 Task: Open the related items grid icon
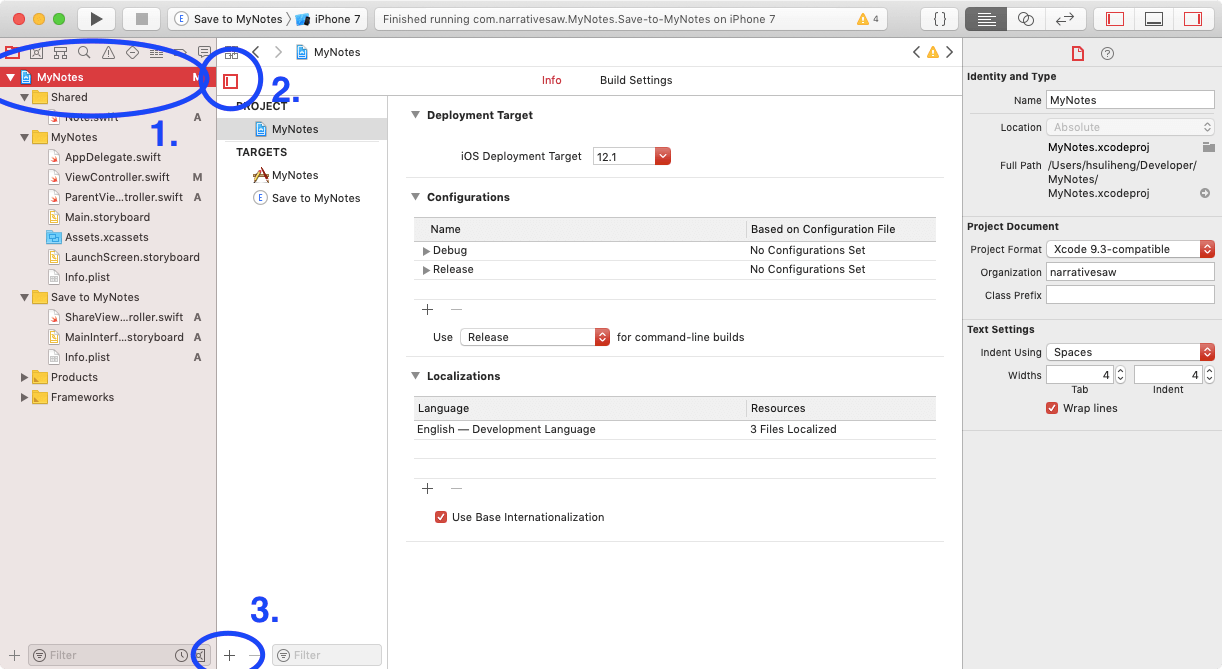(232, 52)
